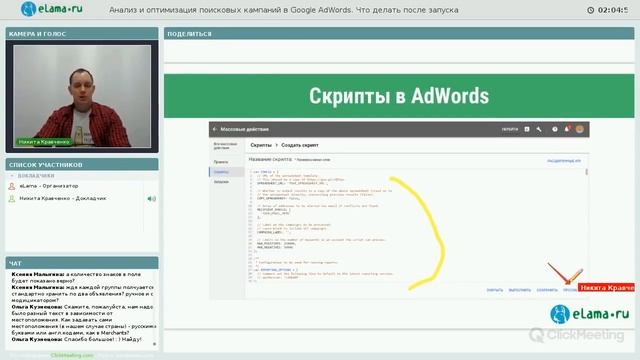
Task: Click the 02:04 session timer
Action: (613, 10)
